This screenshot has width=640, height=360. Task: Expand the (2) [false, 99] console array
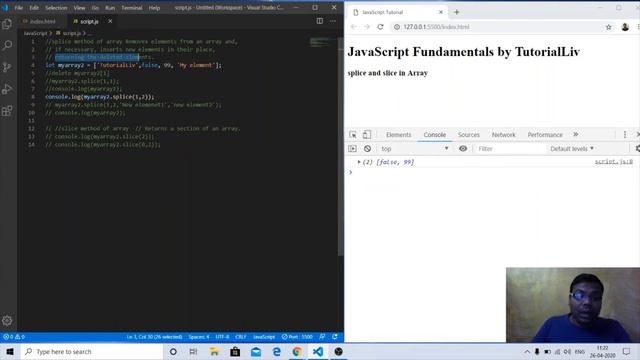(359, 162)
